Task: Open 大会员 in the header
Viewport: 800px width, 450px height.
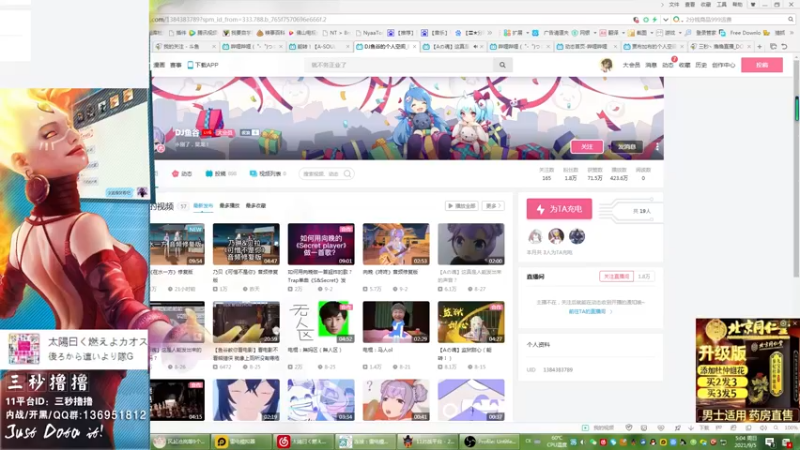Action: click(x=631, y=65)
